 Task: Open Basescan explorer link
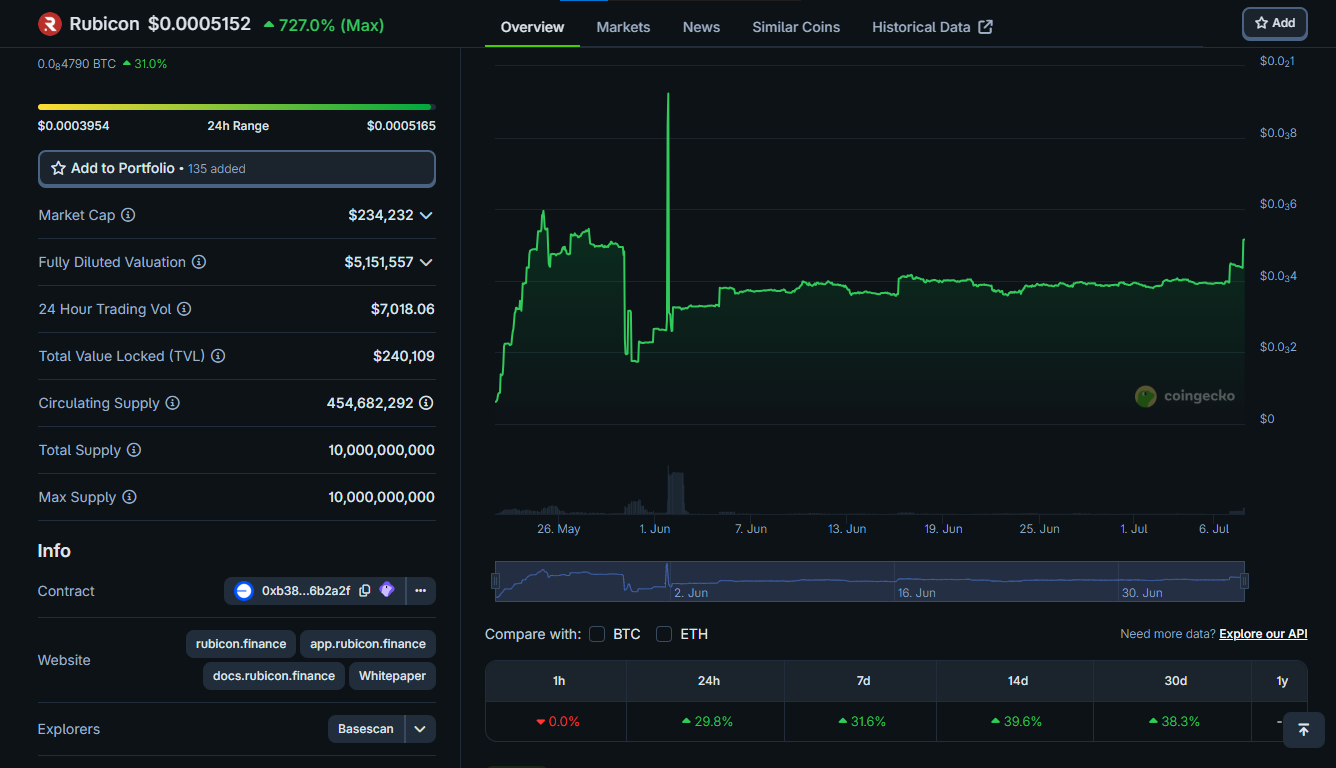[366, 729]
